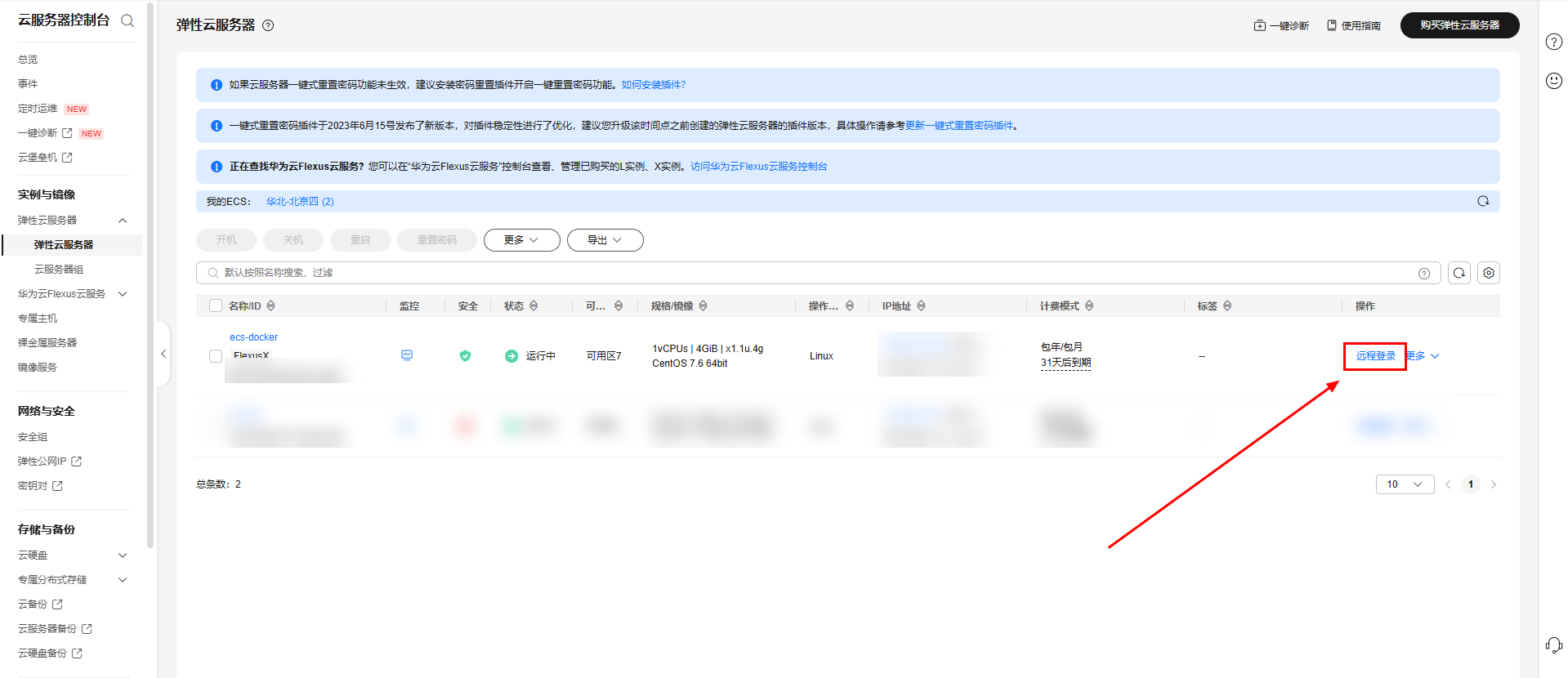Sort by 标签 column icon
1568x678 pixels.
pyautogui.click(x=1227, y=306)
